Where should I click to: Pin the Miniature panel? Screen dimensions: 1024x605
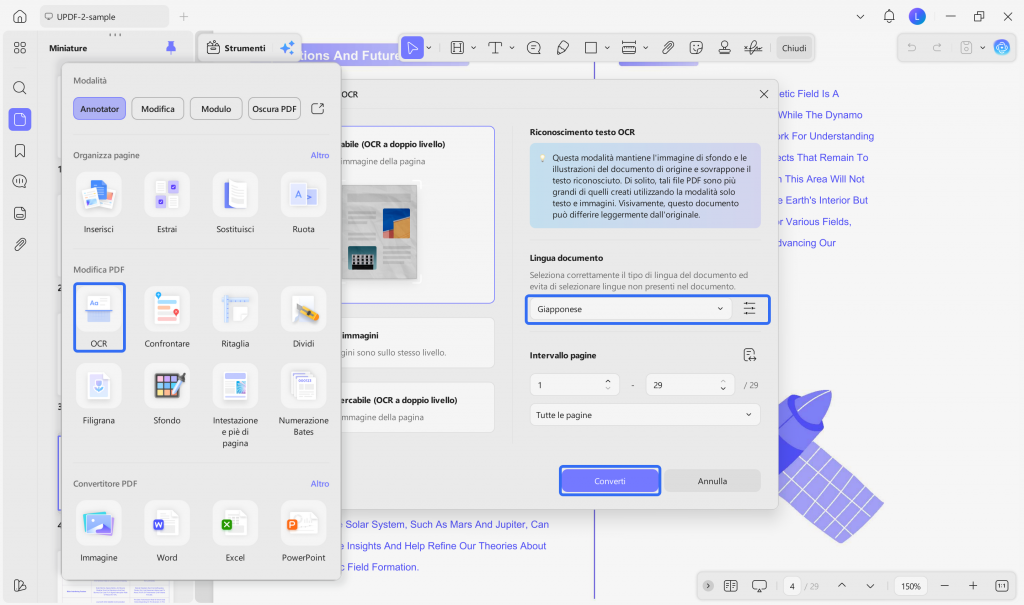click(x=170, y=48)
